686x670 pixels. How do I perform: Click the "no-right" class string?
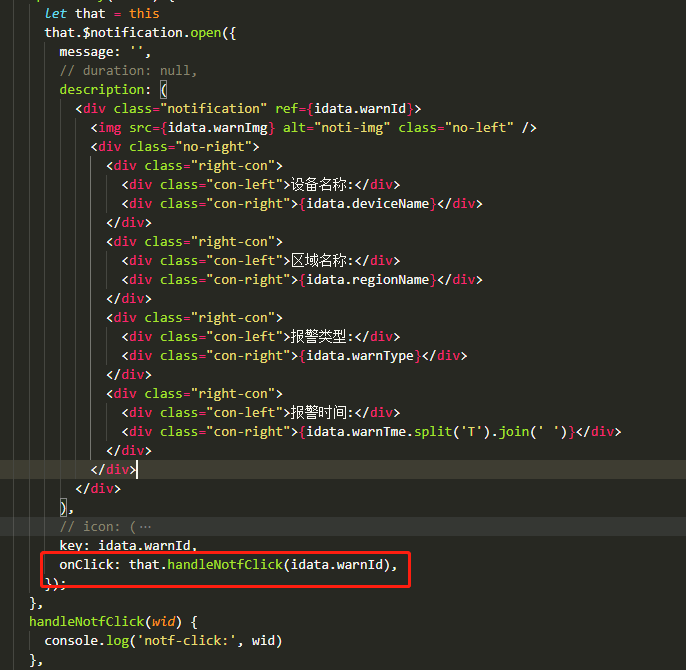point(214,147)
